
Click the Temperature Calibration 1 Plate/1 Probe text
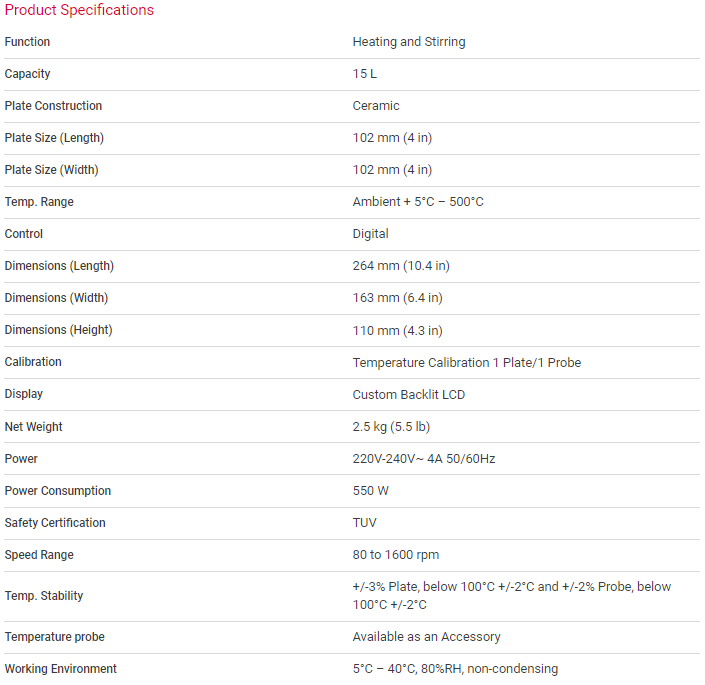click(467, 362)
